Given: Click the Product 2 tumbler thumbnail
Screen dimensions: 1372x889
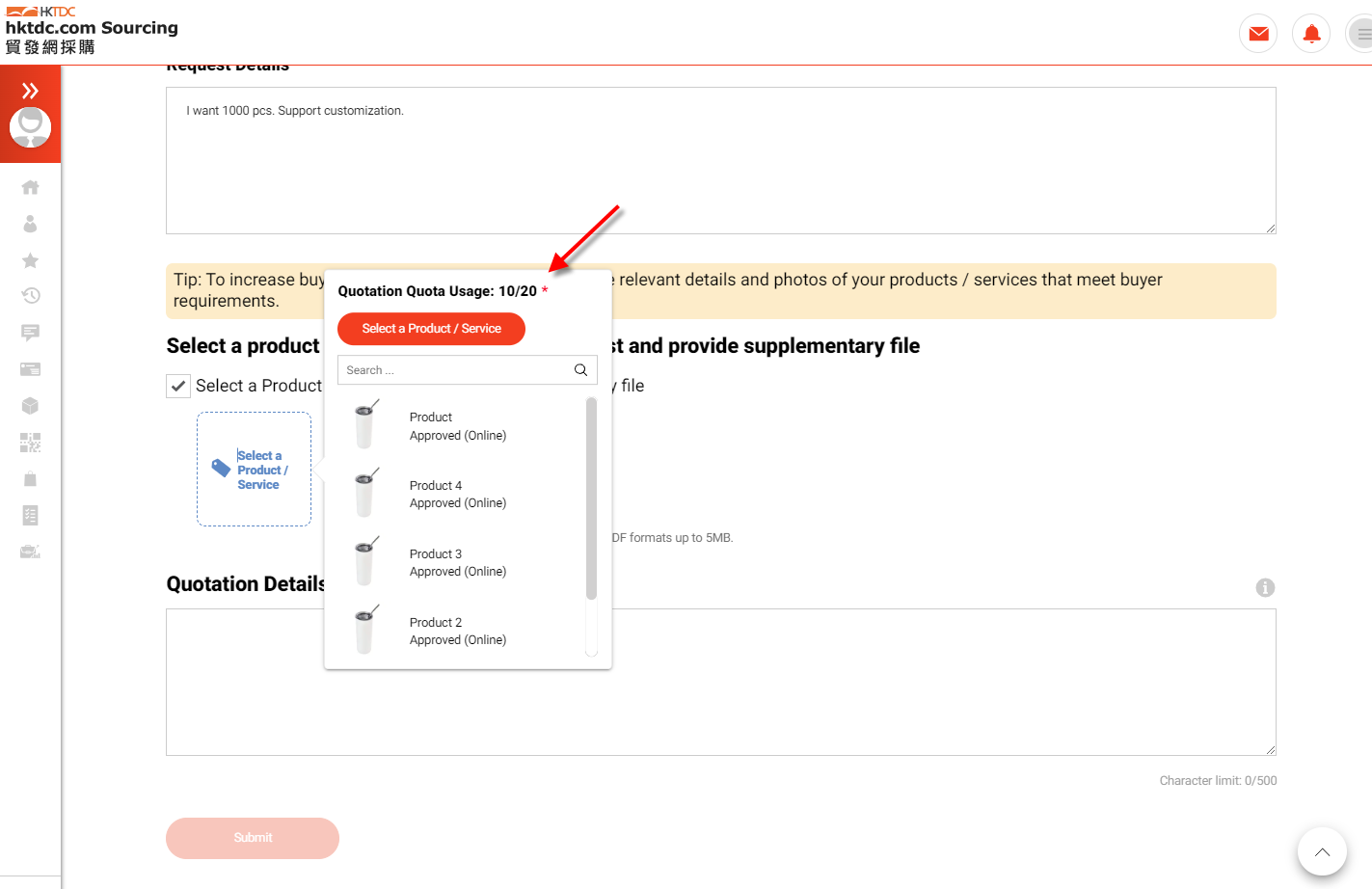Looking at the screenshot, I should (x=364, y=631).
